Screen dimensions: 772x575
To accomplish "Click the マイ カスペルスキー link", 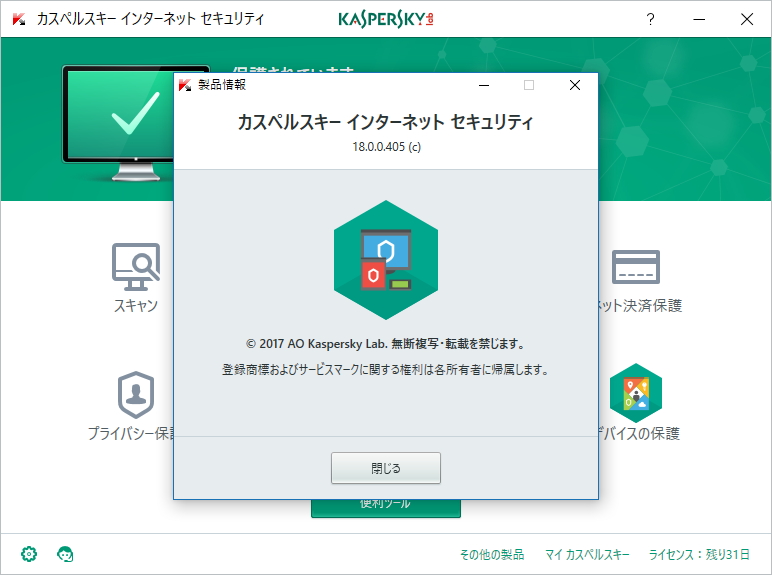I will 587,554.
